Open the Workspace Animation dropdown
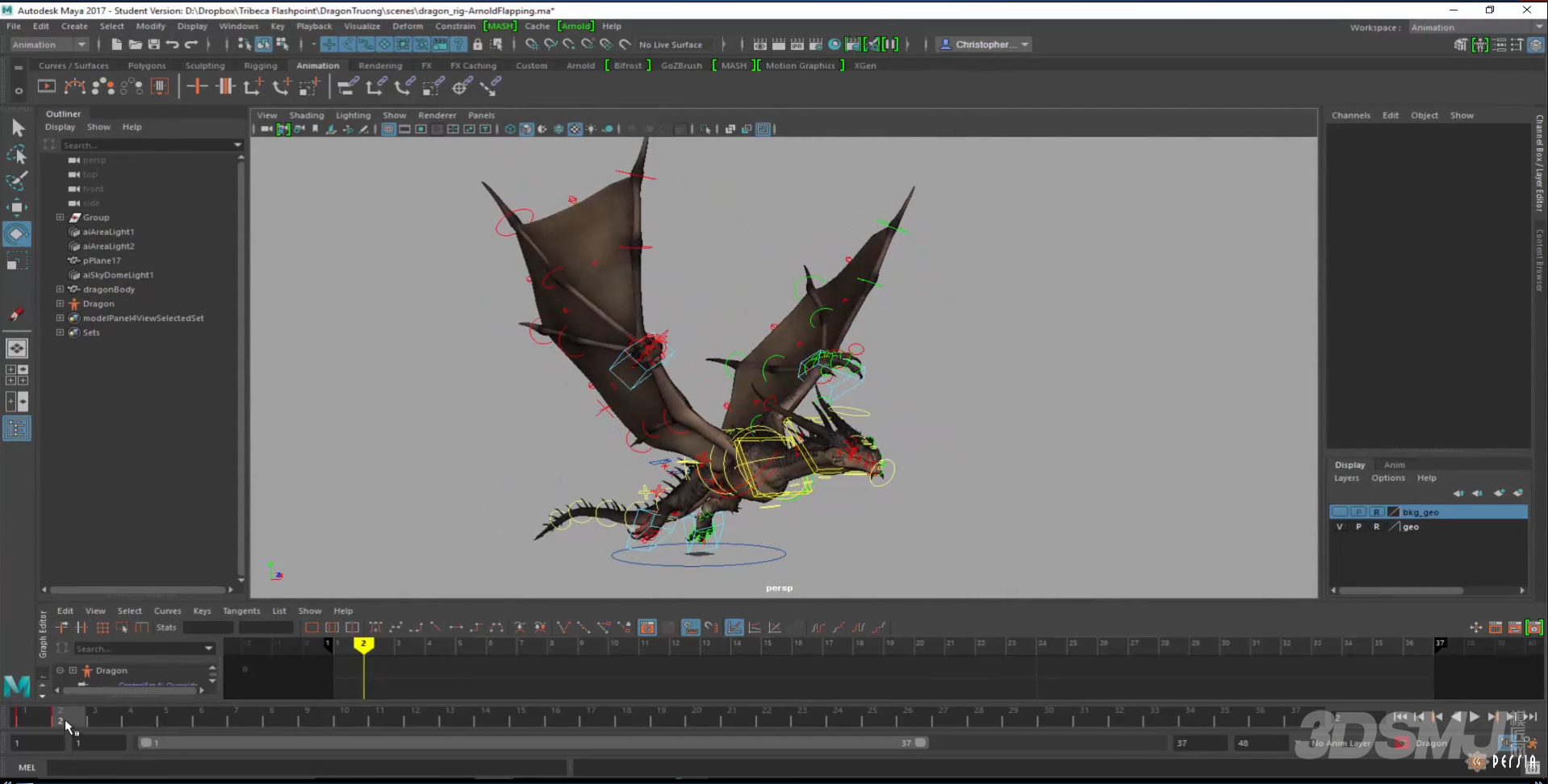 pyautogui.click(x=1475, y=27)
